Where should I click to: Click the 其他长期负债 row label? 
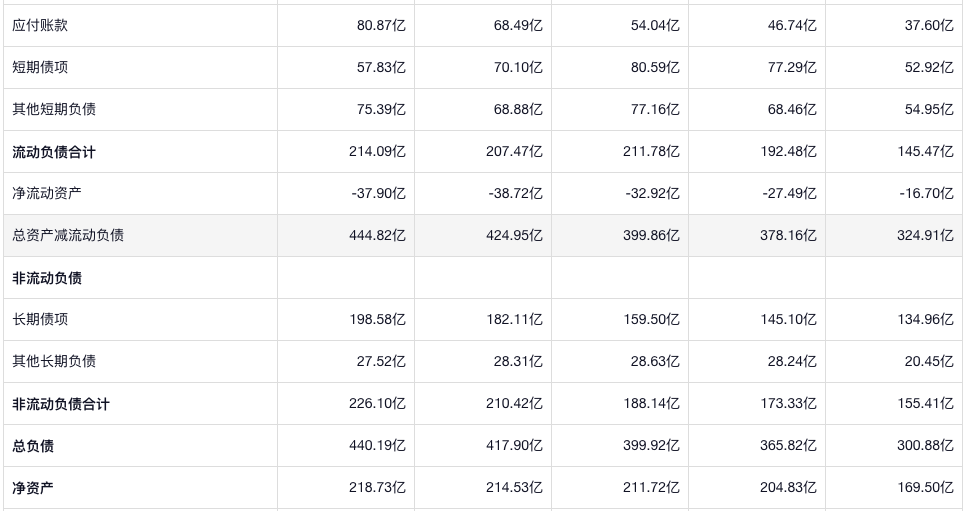[x=54, y=361]
